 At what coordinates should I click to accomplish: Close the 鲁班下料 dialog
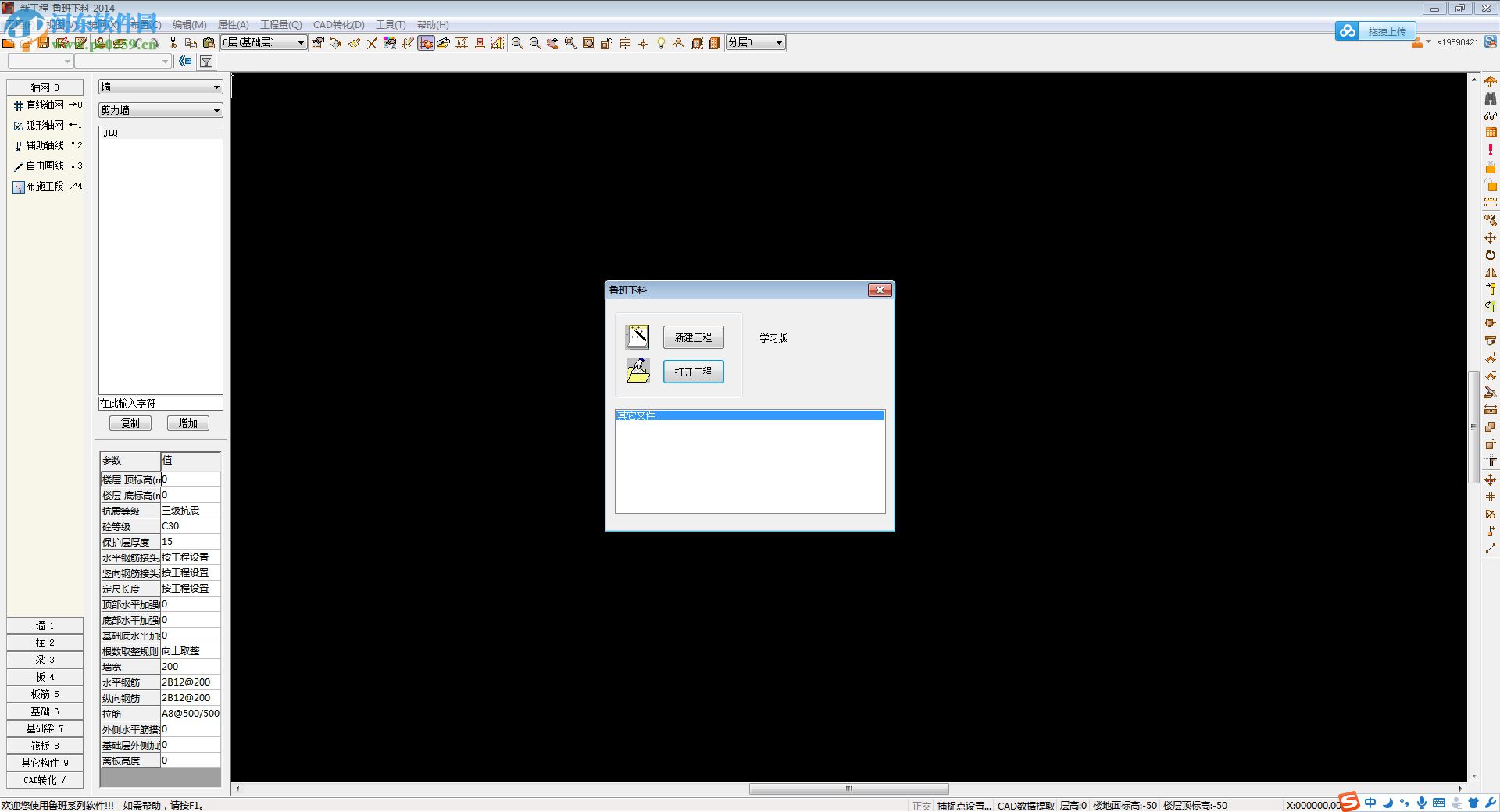tap(880, 290)
